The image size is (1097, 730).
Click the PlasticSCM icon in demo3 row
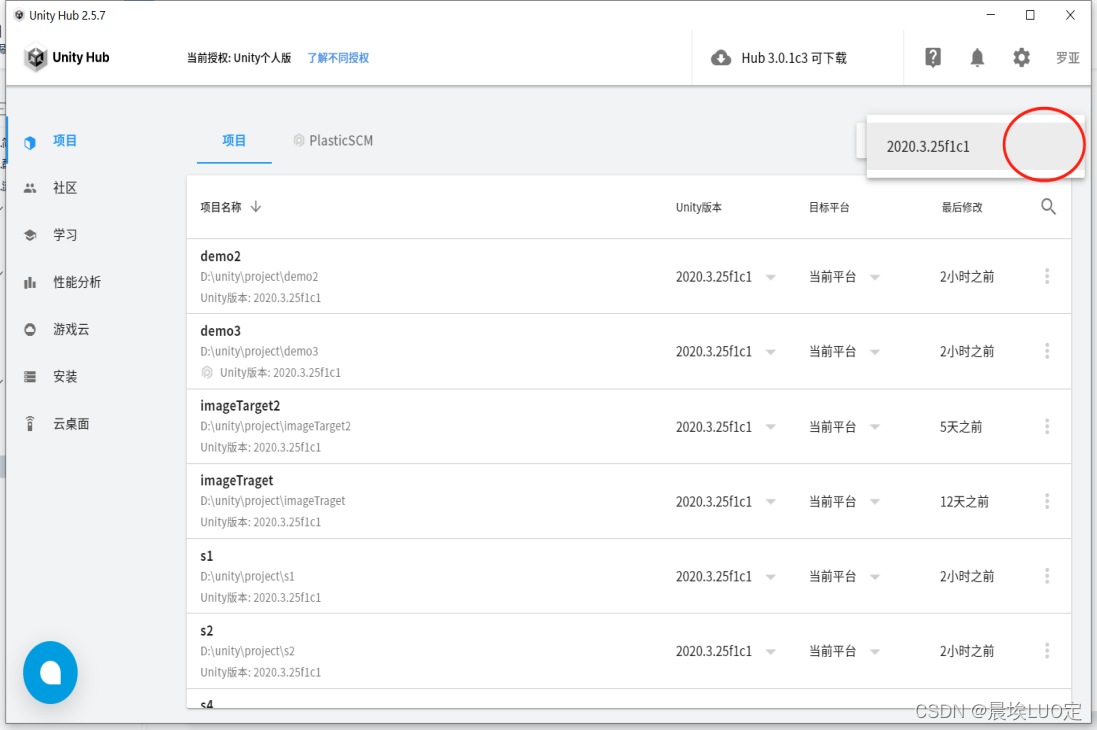pyautogui.click(x=207, y=372)
